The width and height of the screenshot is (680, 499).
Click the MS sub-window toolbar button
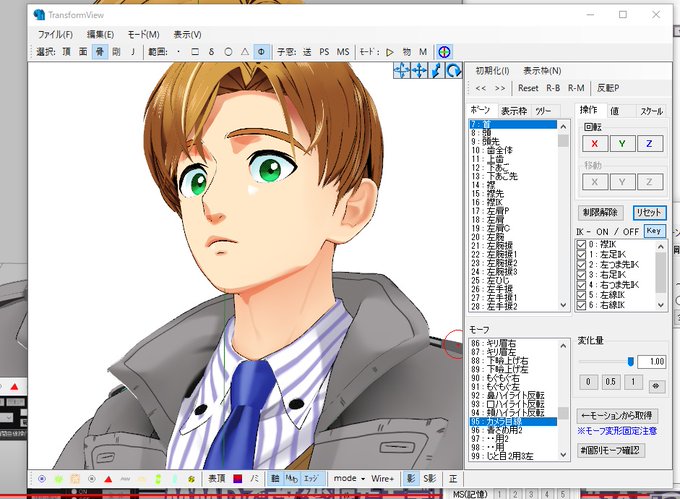[x=343, y=52]
